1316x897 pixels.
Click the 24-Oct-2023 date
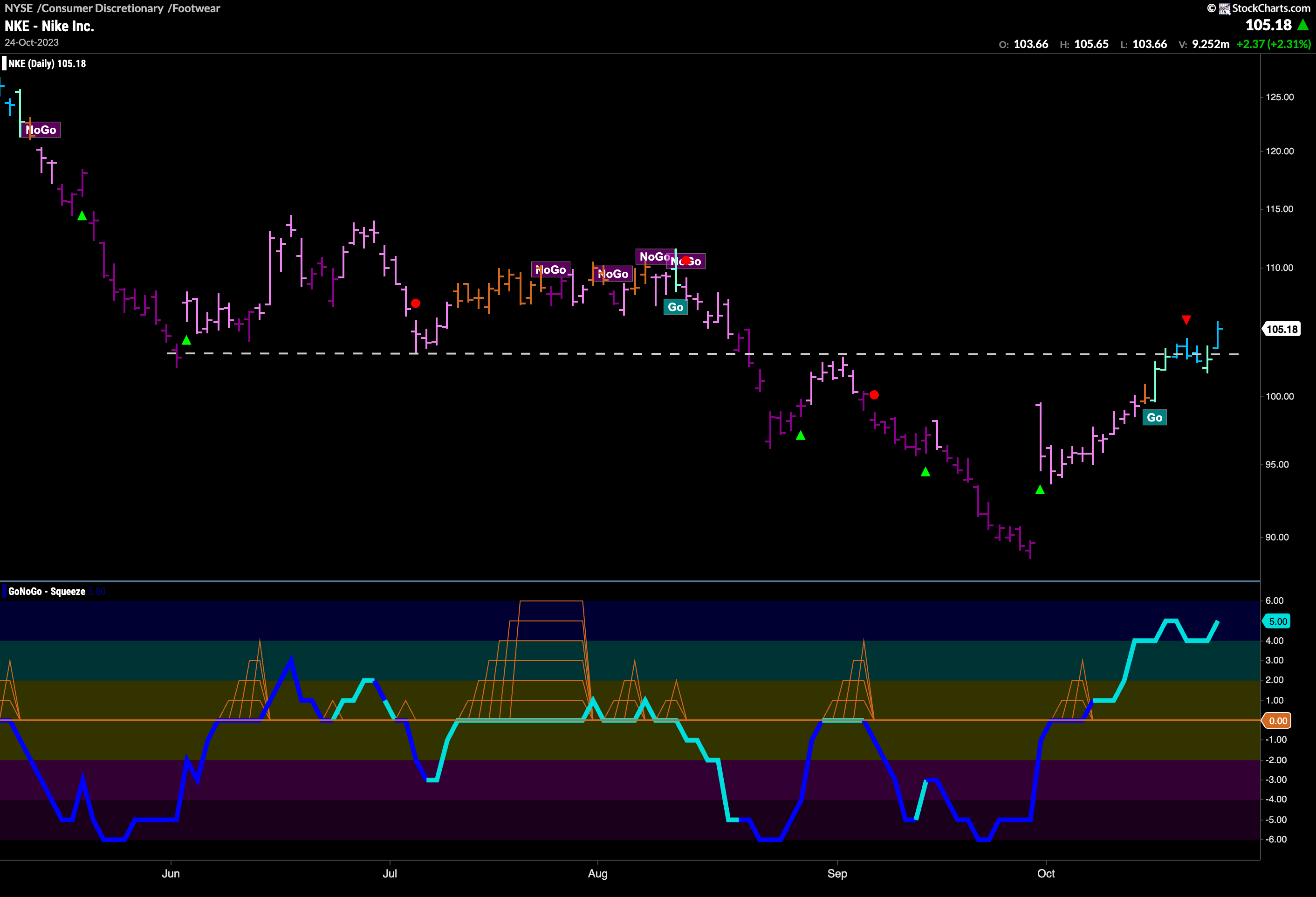coord(32,42)
